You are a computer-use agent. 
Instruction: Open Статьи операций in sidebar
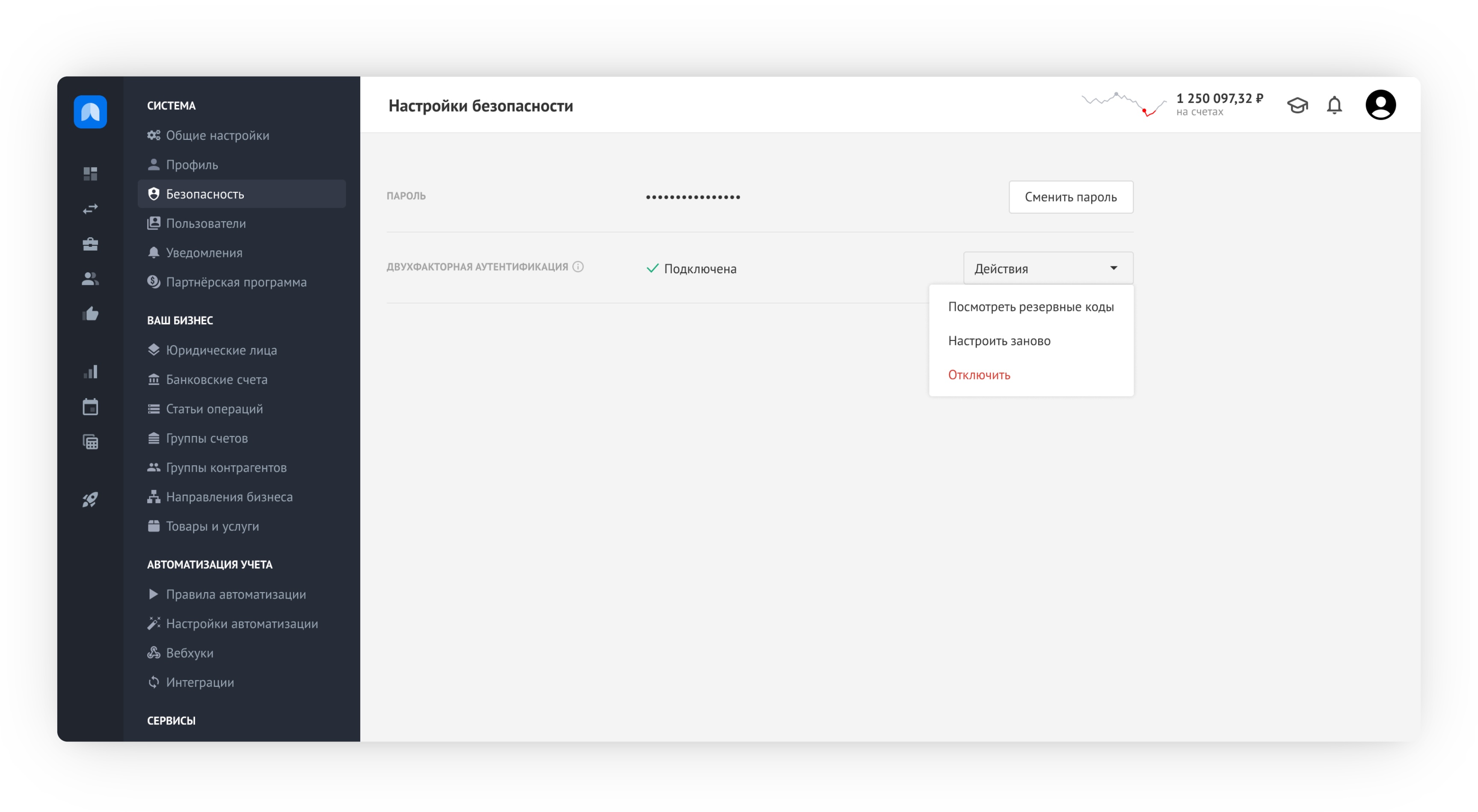pos(242,409)
